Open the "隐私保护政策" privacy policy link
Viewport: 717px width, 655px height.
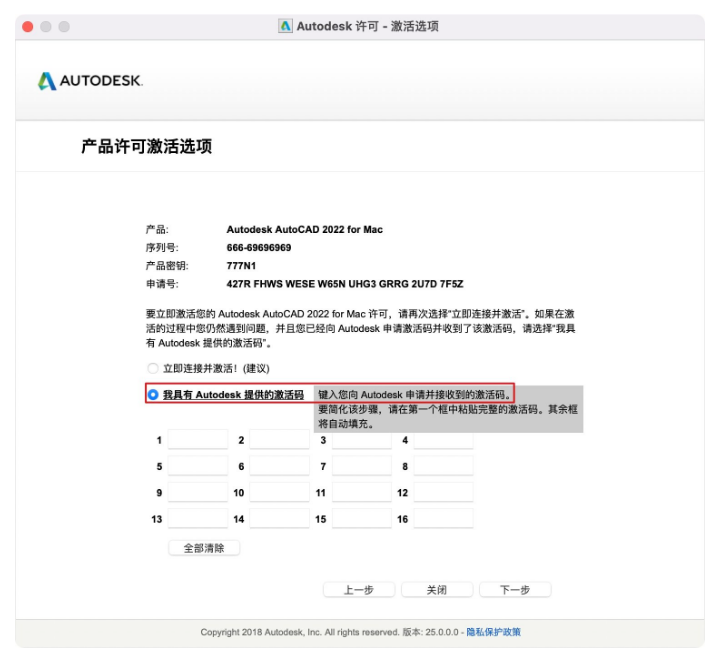coord(493,632)
